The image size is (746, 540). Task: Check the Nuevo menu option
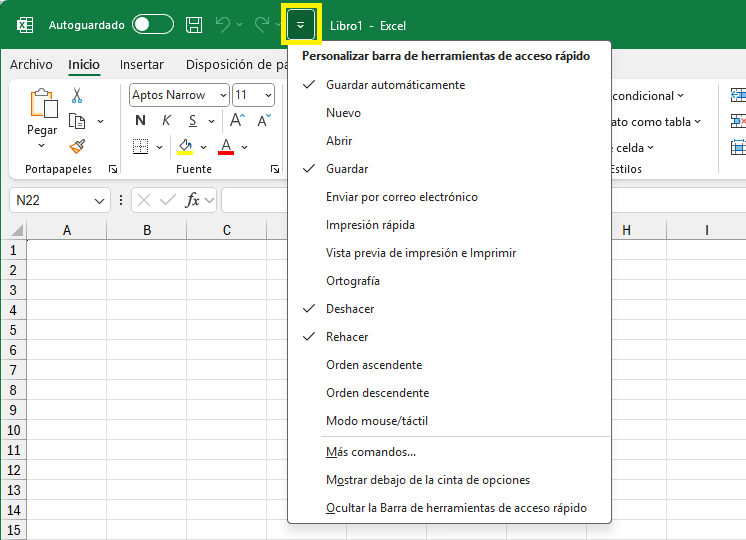449,113
